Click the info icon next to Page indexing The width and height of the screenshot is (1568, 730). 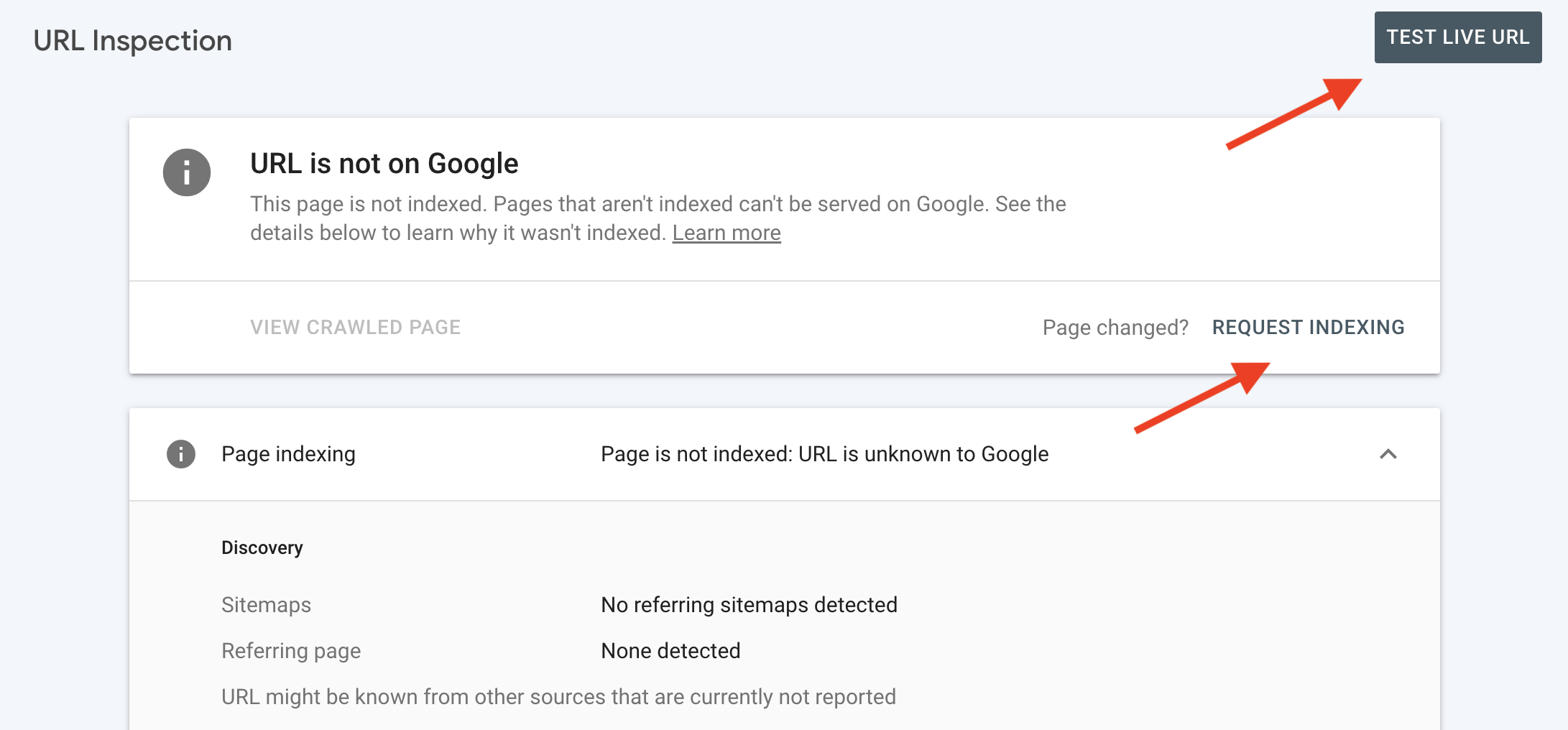point(182,454)
